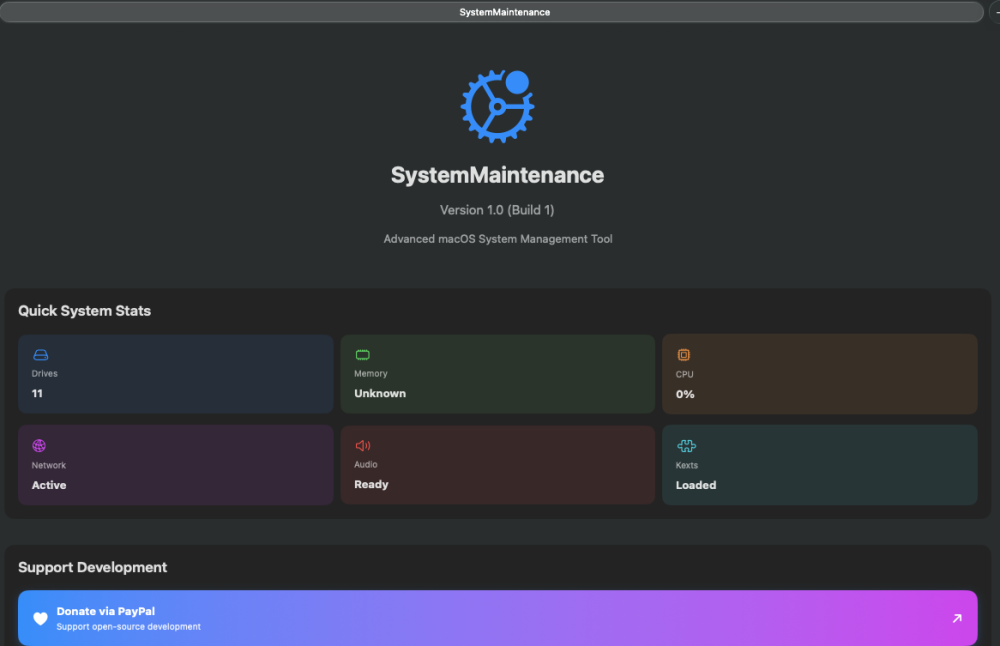The image size is (1000, 646).
Task: Click the Unknown memory value
Action: point(380,393)
